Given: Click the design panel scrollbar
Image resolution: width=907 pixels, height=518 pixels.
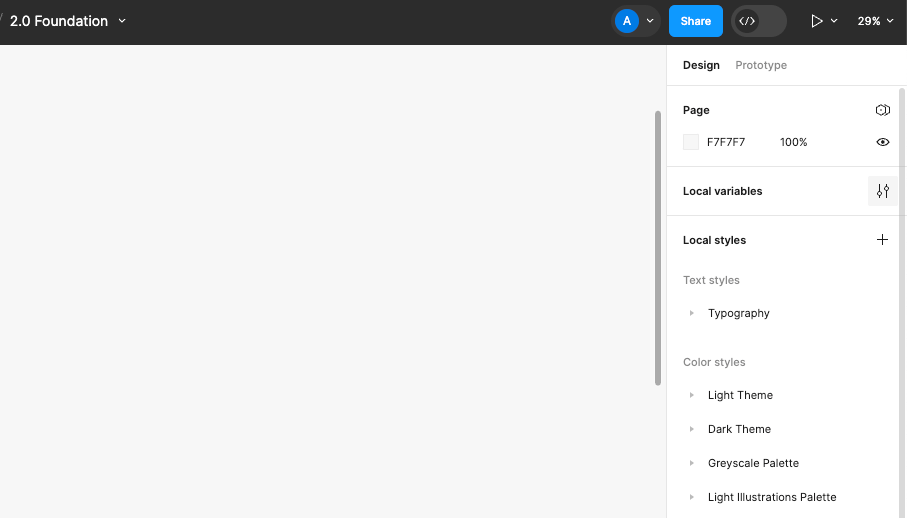Looking at the screenshot, I should tap(902, 303).
